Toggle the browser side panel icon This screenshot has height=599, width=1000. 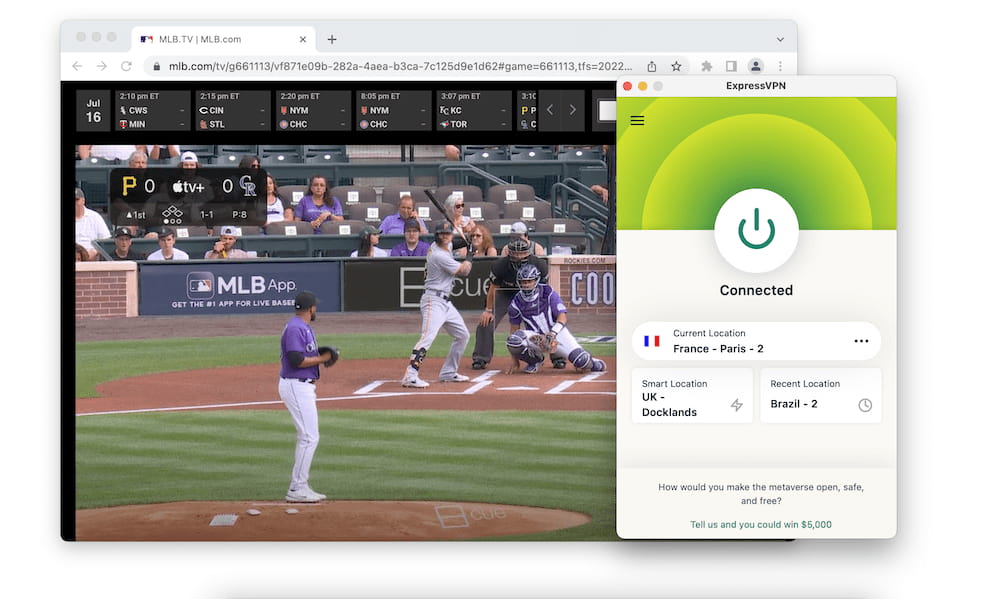(731, 66)
